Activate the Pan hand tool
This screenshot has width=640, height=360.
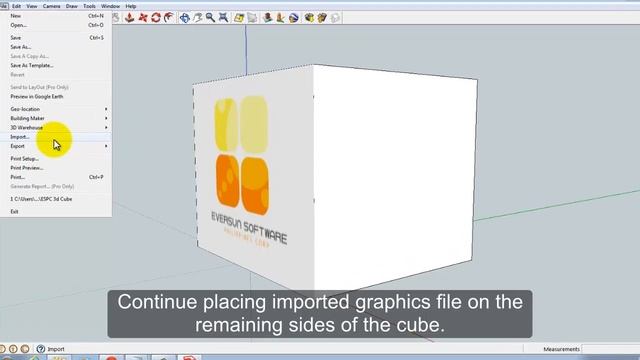198,18
